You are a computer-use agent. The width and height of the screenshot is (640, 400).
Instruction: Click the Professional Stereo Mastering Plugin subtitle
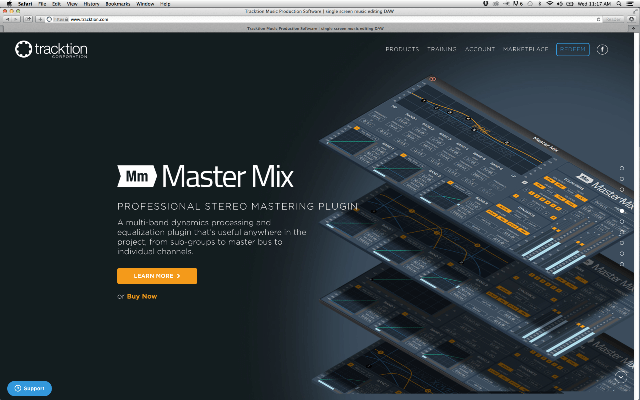click(x=238, y=206)
